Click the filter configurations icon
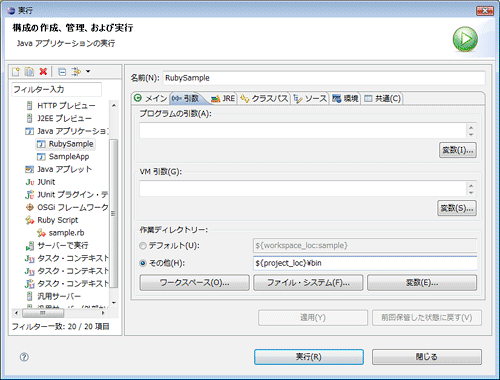500x380 pixels. [76, 71]
